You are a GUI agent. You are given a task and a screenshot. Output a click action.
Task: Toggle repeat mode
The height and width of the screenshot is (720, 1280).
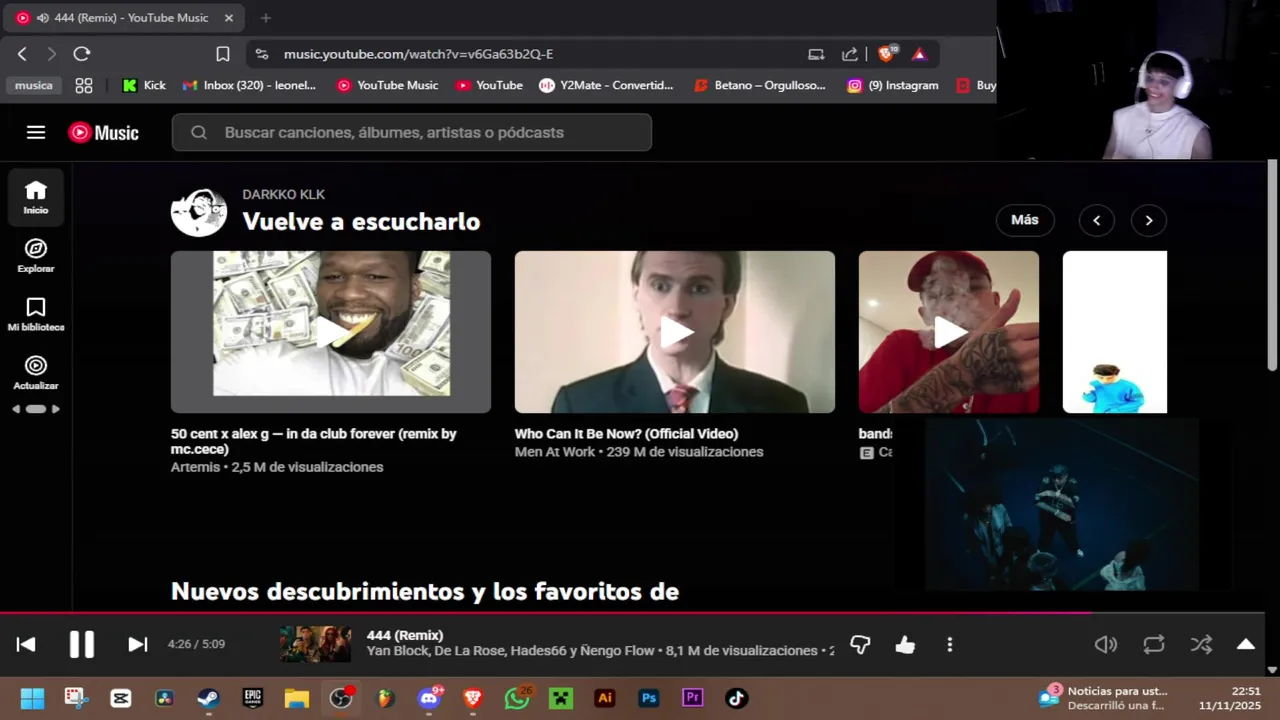coord(1154,645)
